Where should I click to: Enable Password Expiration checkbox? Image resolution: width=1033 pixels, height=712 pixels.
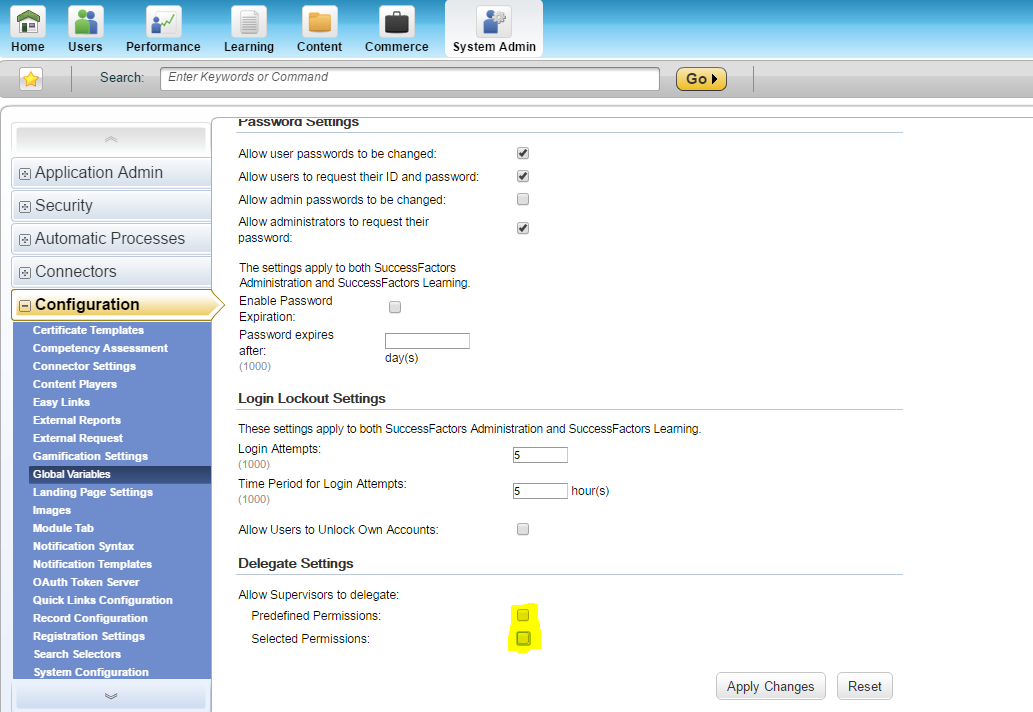(395, 307)
